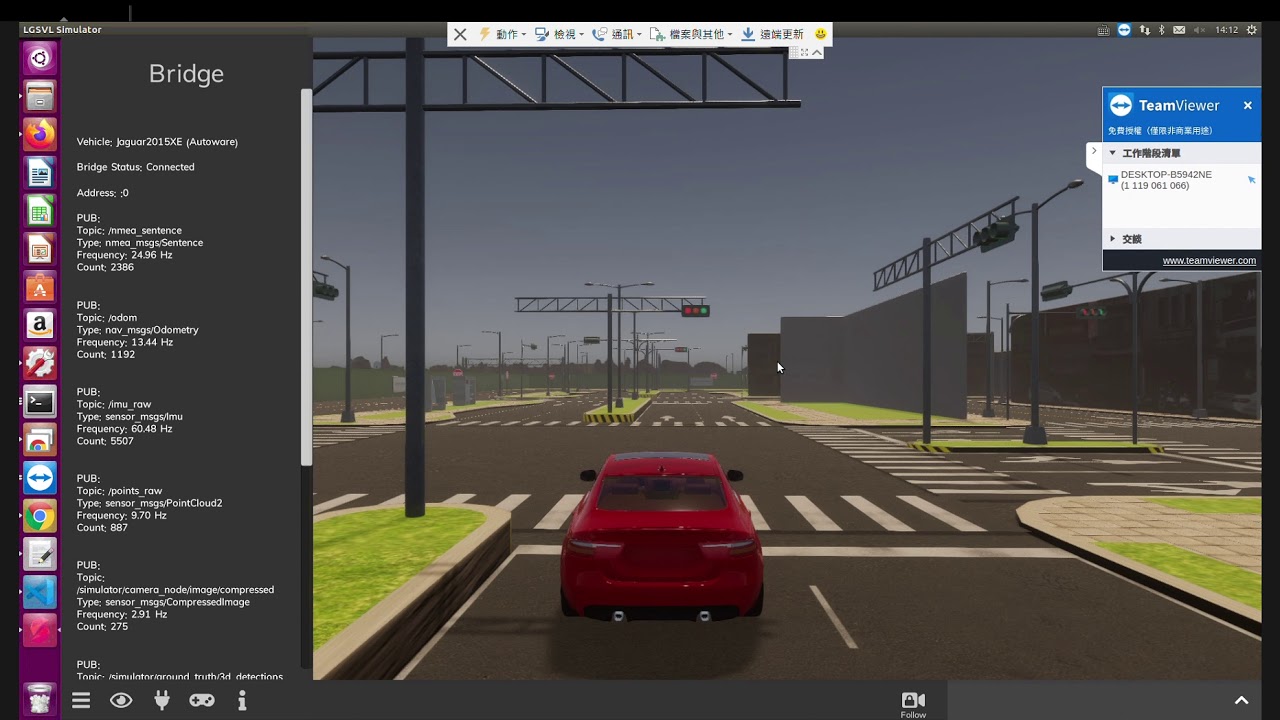Open the Amazon launcher icon

40,325
